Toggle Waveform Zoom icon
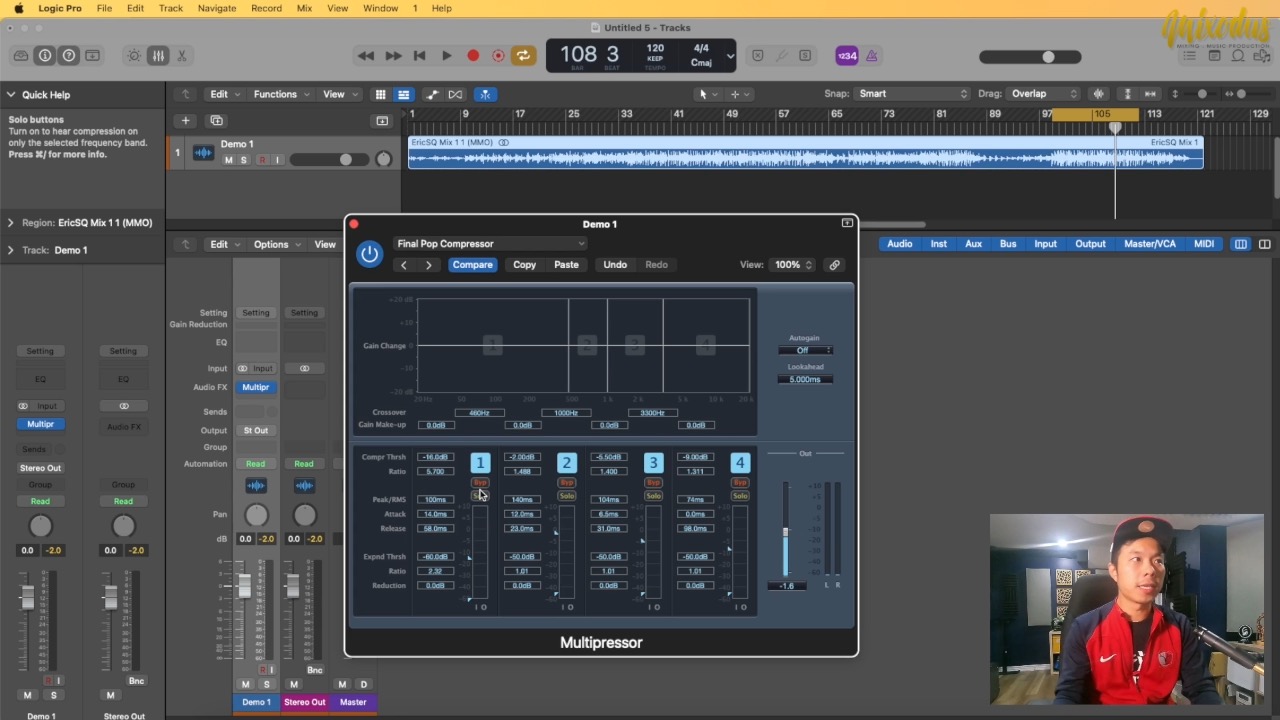The image size is (1280, 720). pos(1100,94)
